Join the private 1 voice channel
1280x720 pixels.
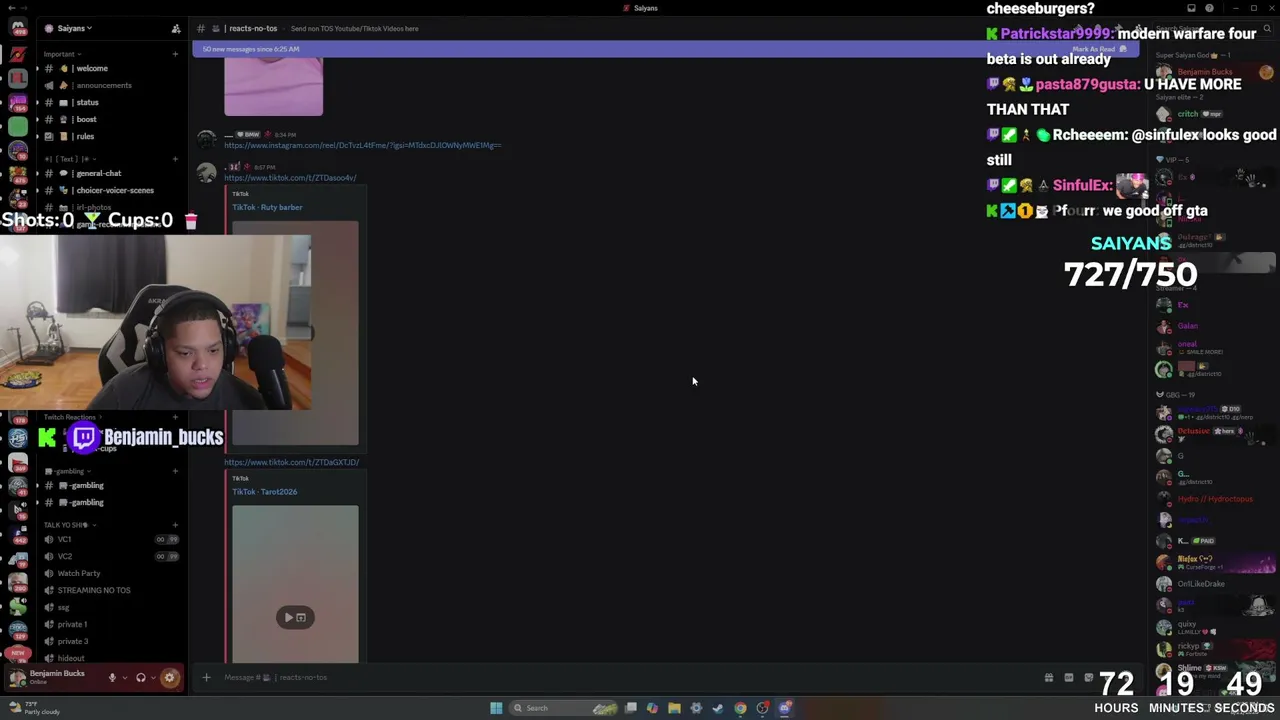[x=110, y=624]
